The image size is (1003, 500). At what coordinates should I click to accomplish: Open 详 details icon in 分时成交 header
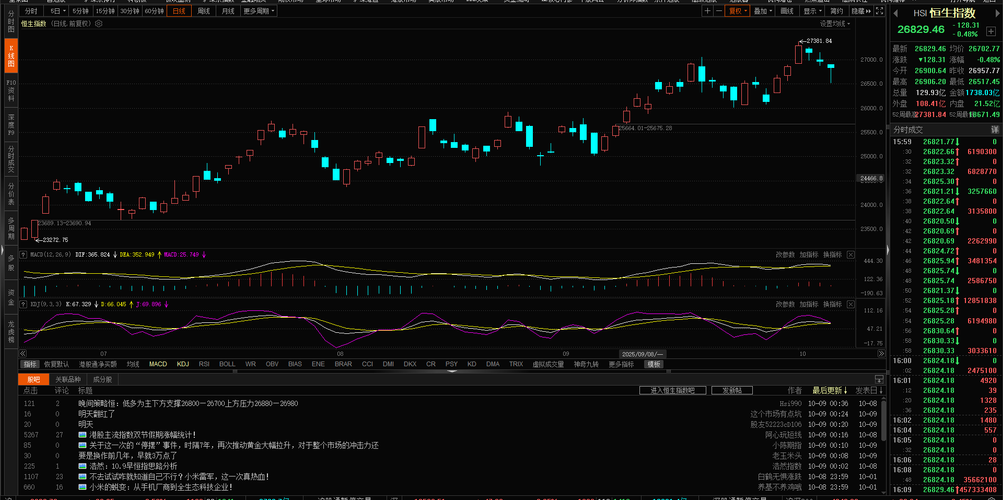995,129
